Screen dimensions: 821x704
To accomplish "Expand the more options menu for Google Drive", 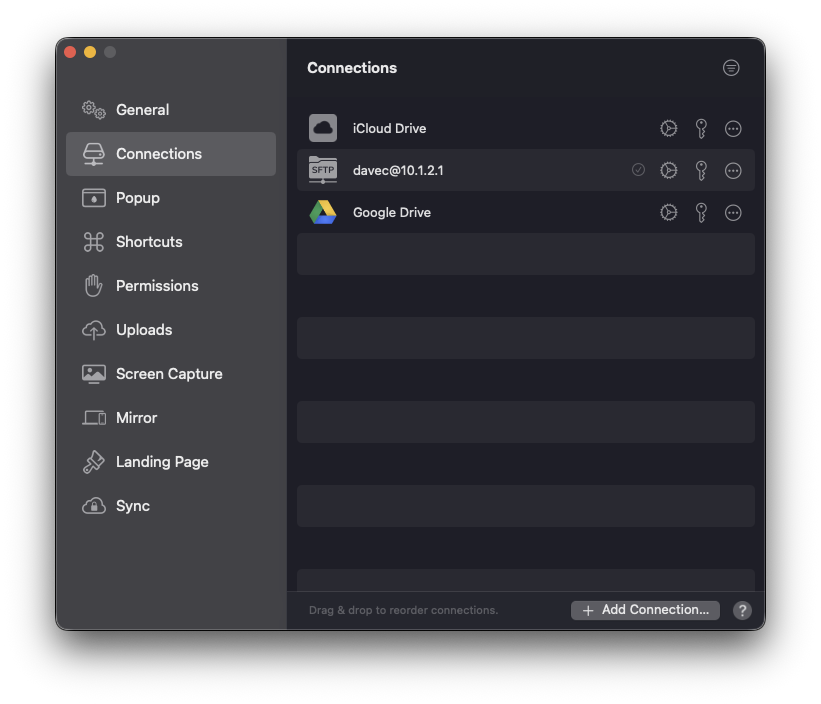I will 733,212.
